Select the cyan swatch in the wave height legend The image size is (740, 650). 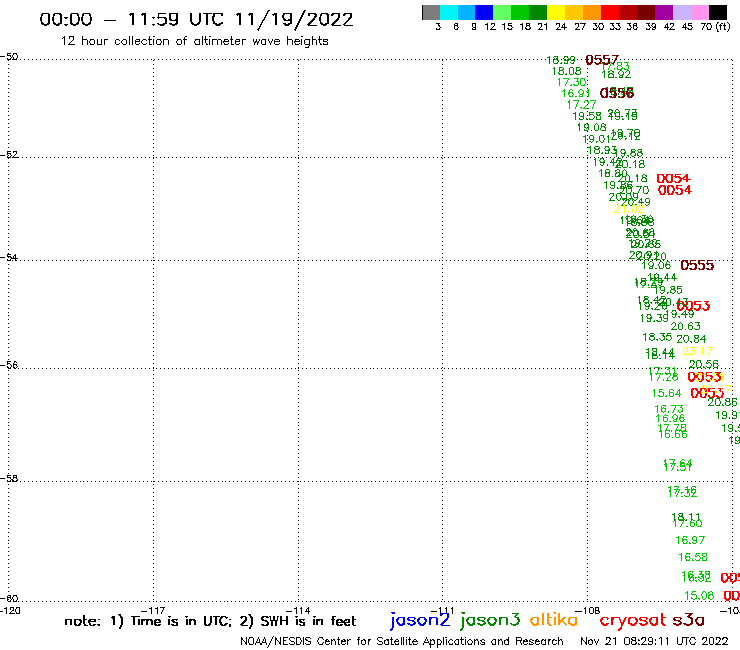(448, 12)
